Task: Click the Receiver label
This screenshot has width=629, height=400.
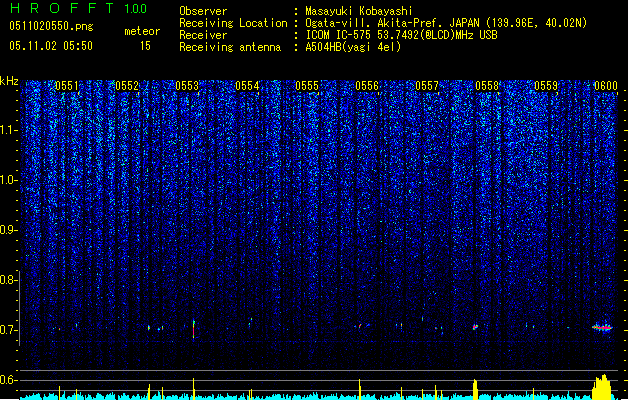Action: 203,35
